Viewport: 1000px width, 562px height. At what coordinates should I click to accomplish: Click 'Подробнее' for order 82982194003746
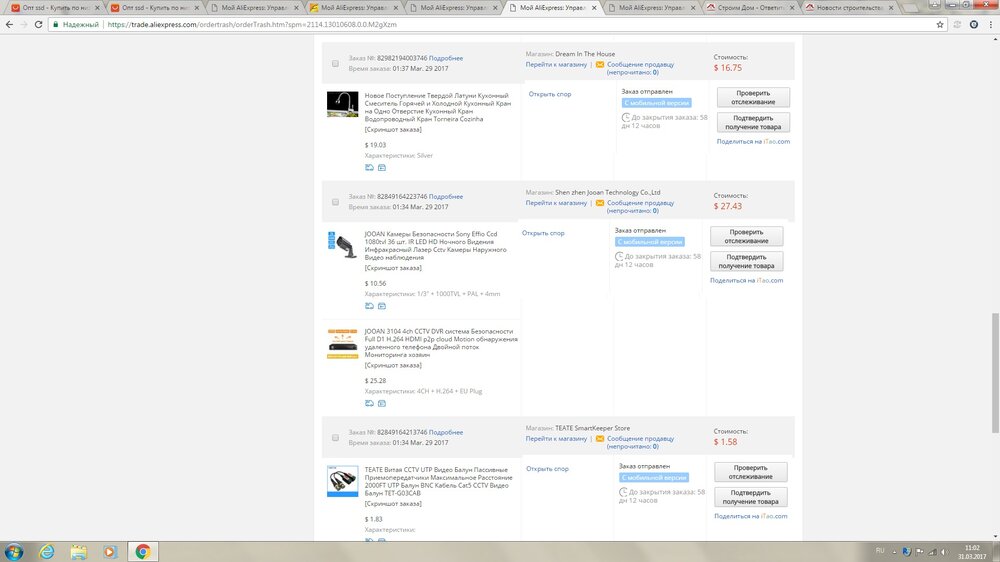pos(446,58)
